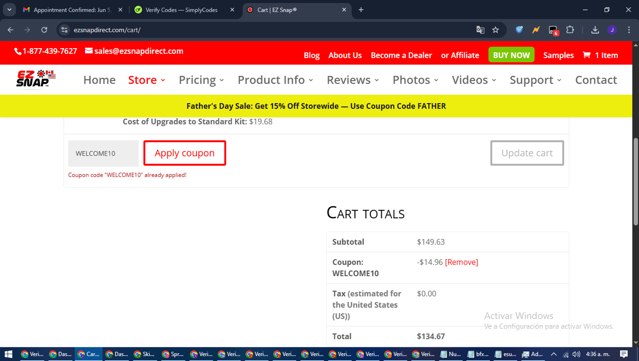Click the $134.67 total value
Image resolution: width=639 pixels, height=361 pixels.
[431, 336]
